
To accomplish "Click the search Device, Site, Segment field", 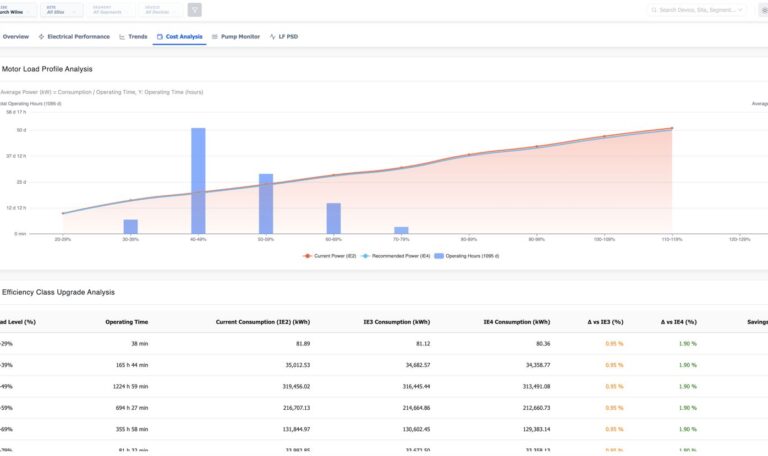I will coord(697,10).
